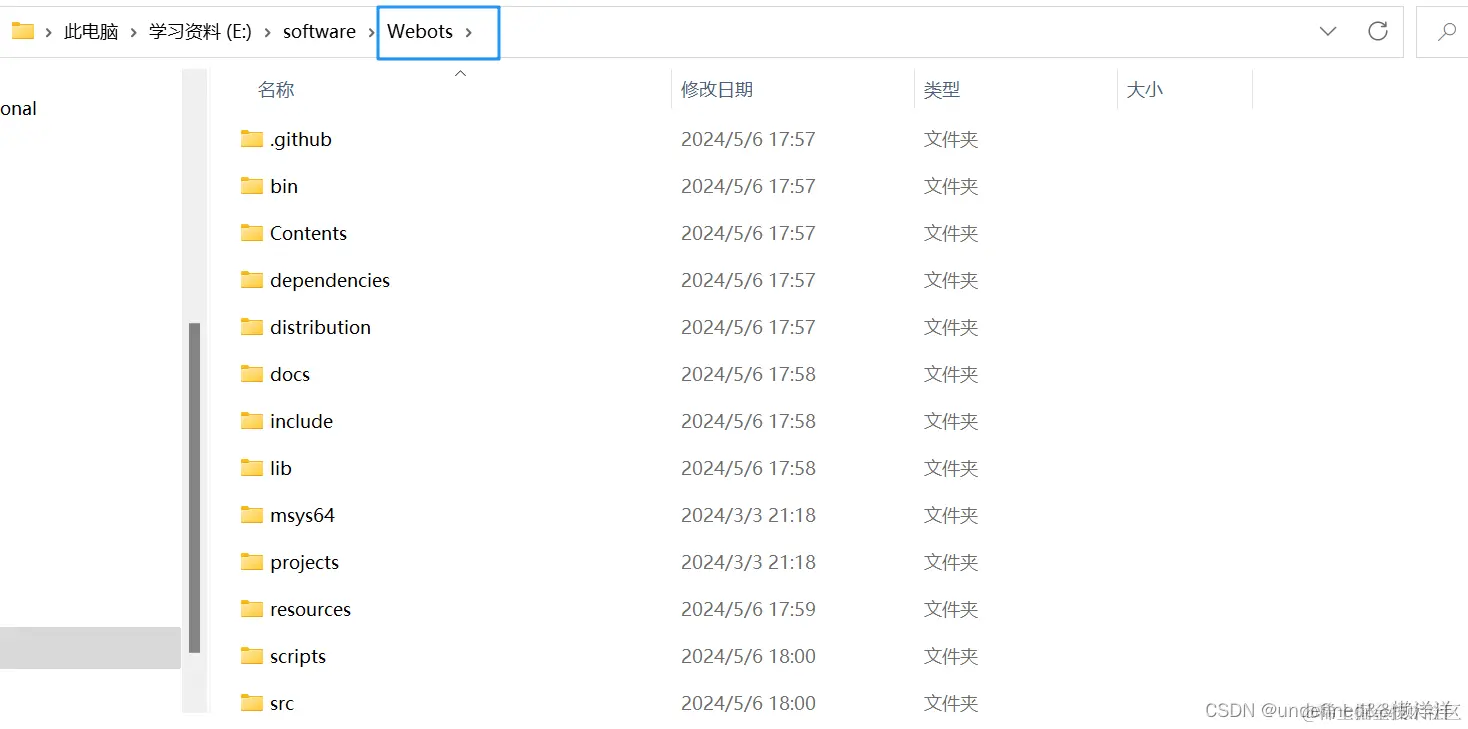Screen dimensions: 1468x729
Task: Click msys64's date 2024/3/3 21:18
Action: click(x=748, y=515)
